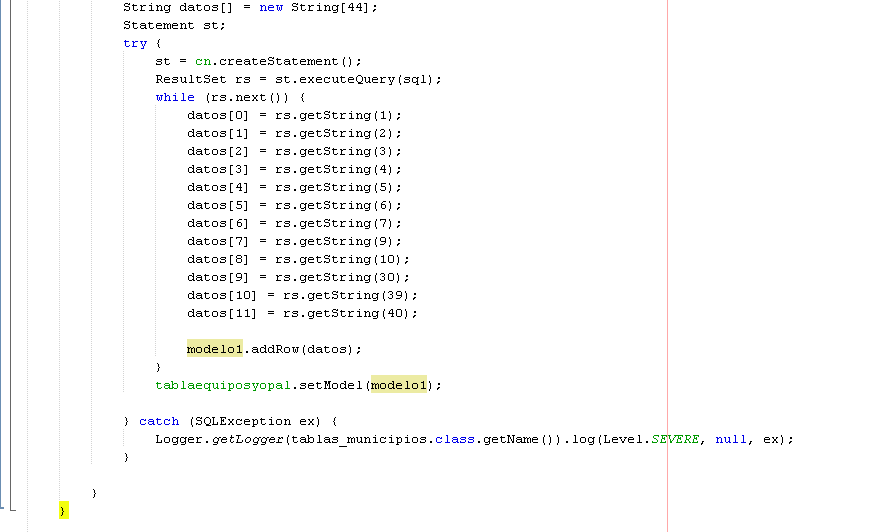The height and width of the screenshot is (532, 894).
Task: Click highlighted 'modelo1' inside setModel parentheses
Action: click(x=398, y=385)
